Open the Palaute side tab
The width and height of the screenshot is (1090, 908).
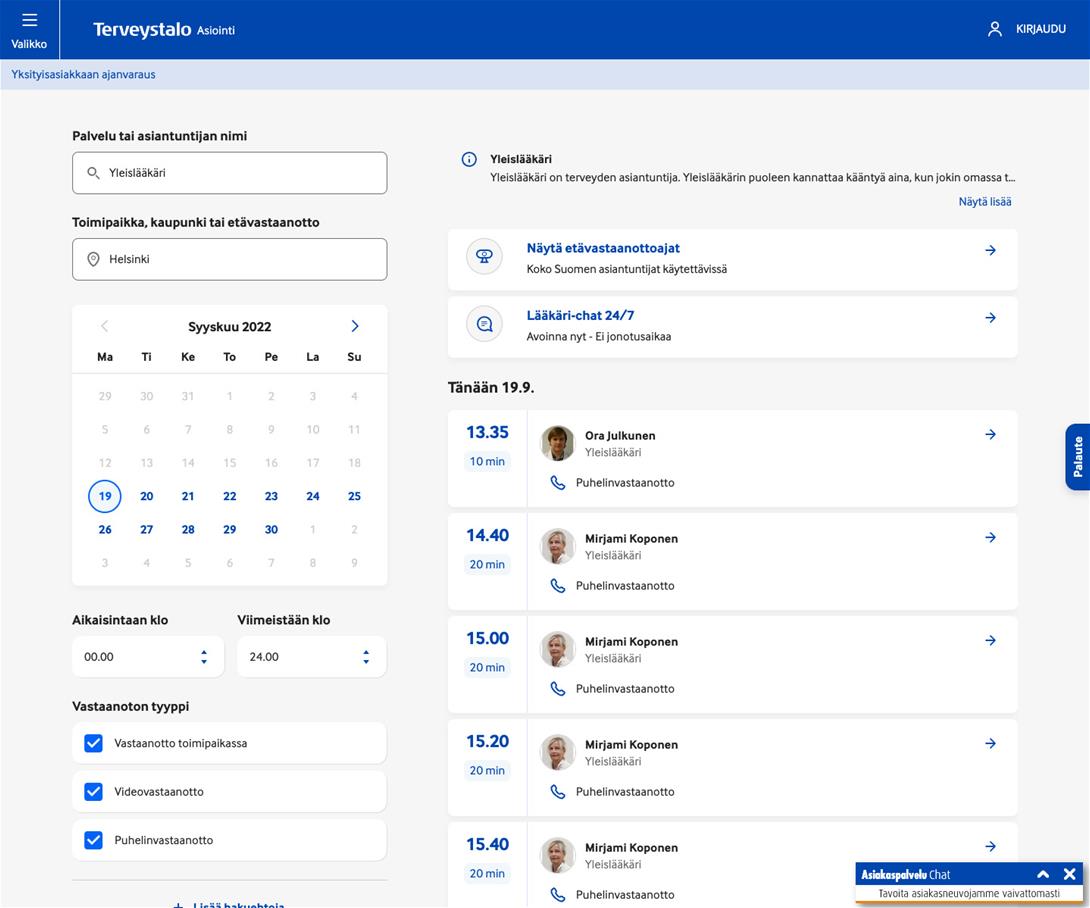point(1077,456)
